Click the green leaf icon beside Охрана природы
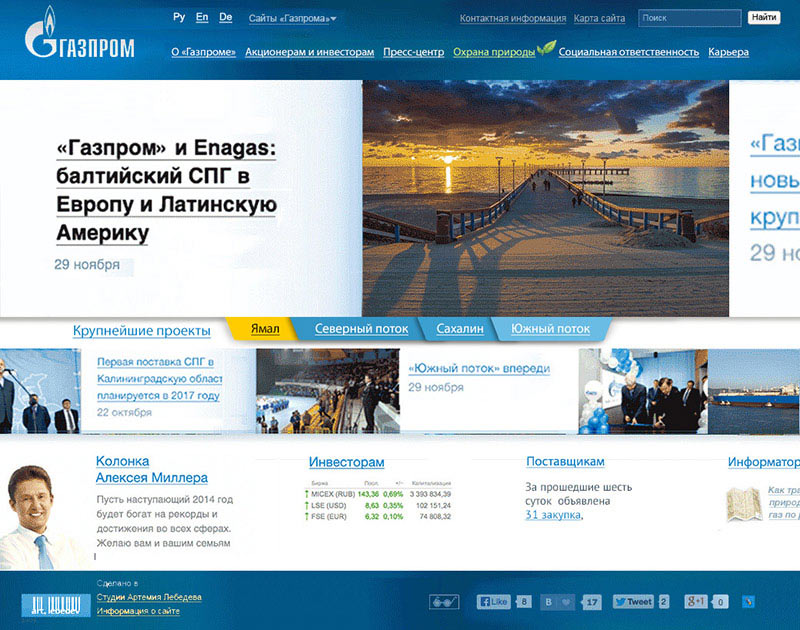The height and width of the screenshot is (630, 800). pyautogui.click(x=546, y=47)
